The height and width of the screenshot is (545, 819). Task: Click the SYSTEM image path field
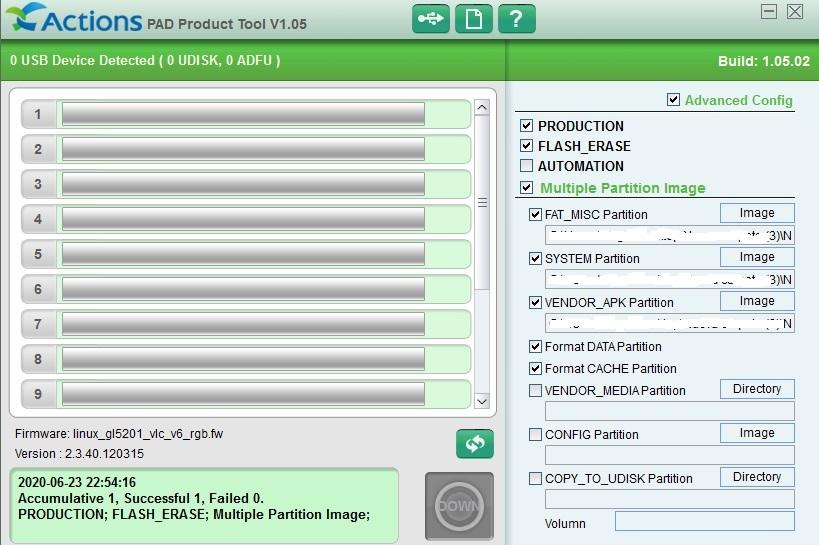[670, 280]
